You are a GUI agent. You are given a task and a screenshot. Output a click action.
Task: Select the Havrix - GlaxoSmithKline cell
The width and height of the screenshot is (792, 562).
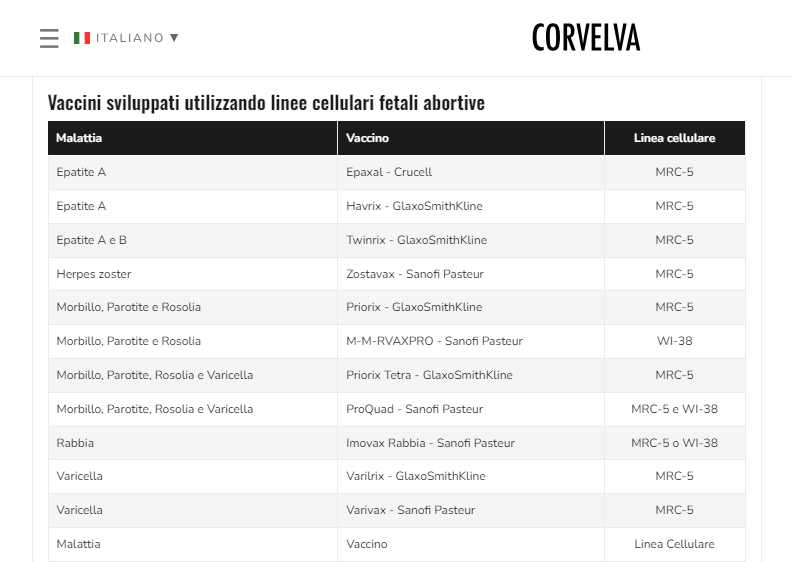click(471, 206)
